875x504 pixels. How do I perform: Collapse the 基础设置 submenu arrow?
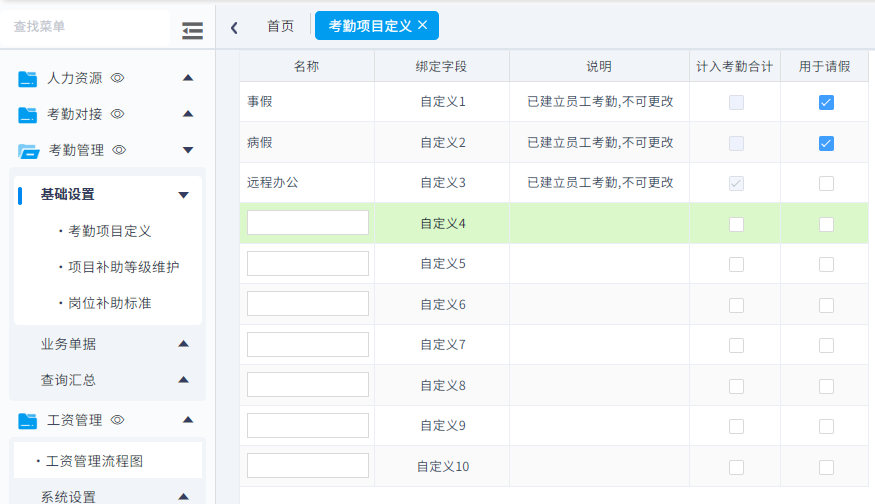[183, 195]
